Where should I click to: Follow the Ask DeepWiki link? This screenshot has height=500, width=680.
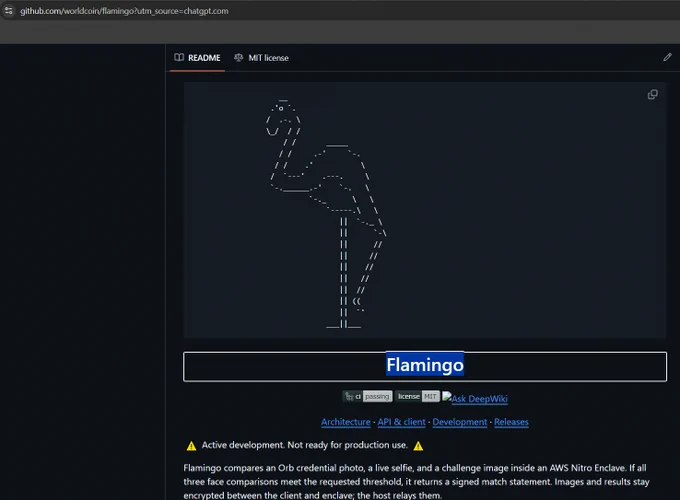coord(475,399)
